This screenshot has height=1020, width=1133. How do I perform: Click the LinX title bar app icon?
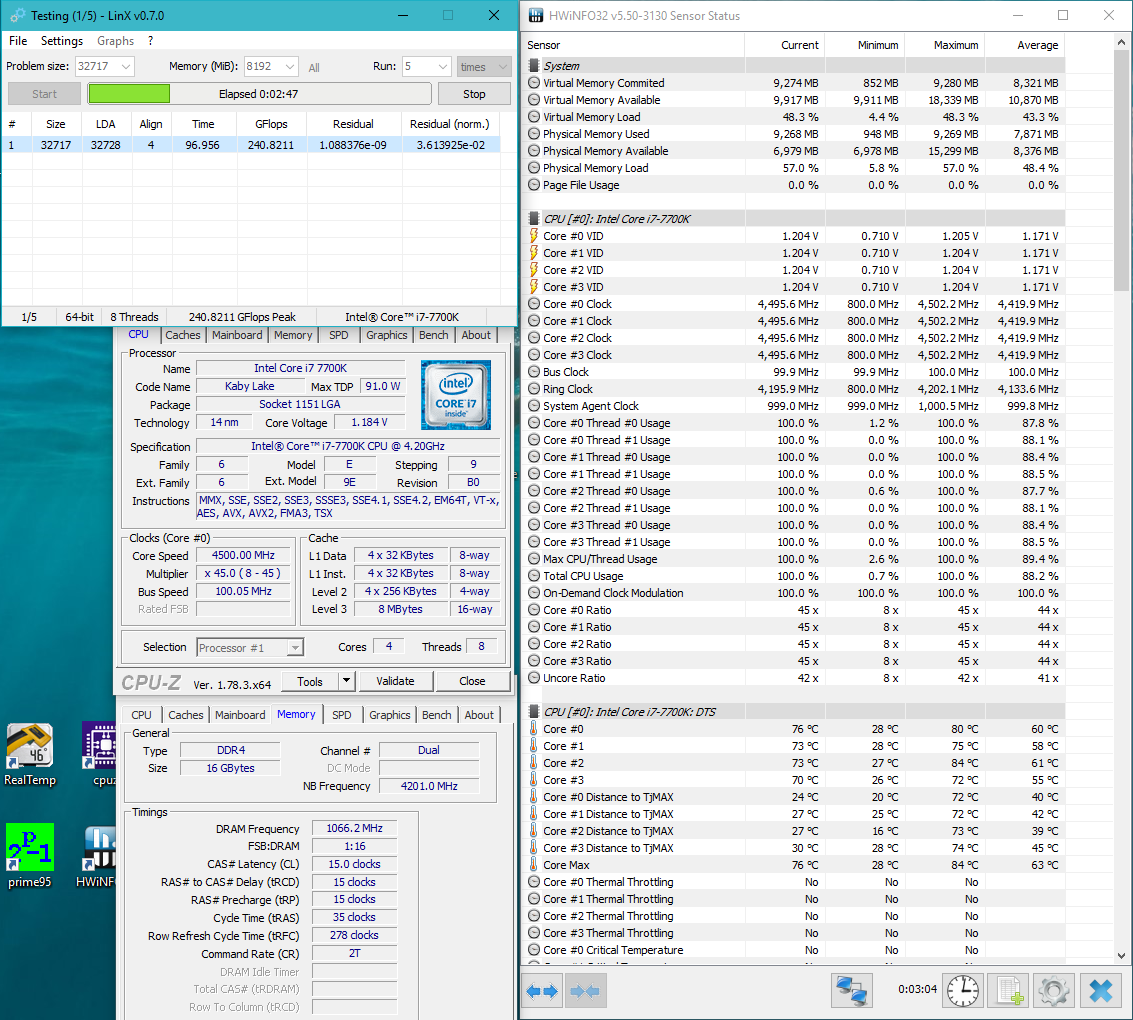tap(17, 15)
